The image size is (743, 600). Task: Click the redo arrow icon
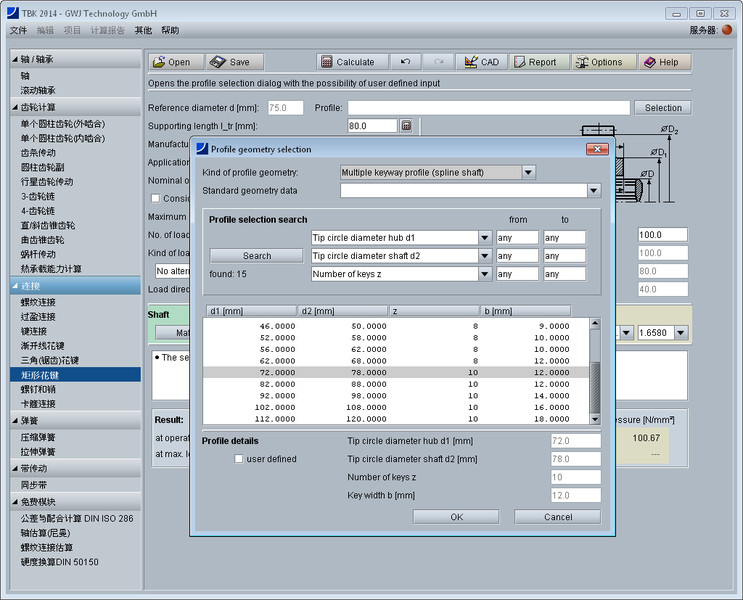click(438, 62)
